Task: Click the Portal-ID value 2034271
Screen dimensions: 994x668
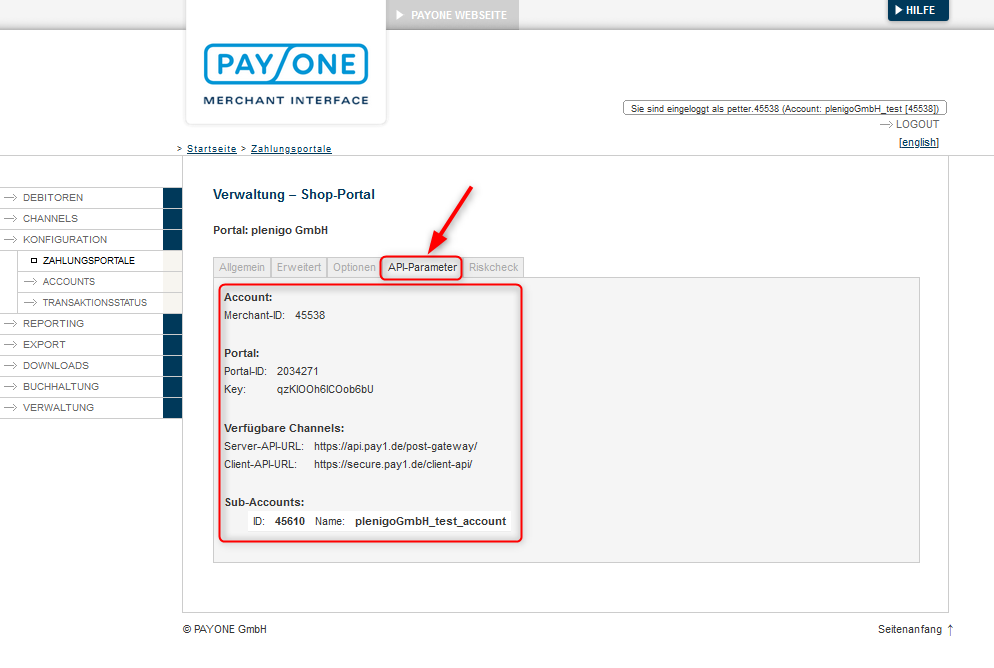Action: click(297, 371)
